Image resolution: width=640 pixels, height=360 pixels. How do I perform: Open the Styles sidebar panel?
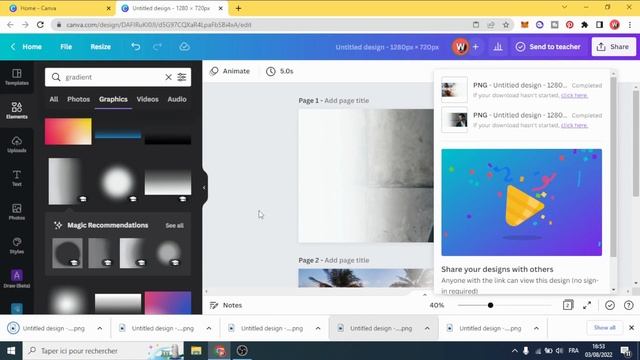coord(17,246)
